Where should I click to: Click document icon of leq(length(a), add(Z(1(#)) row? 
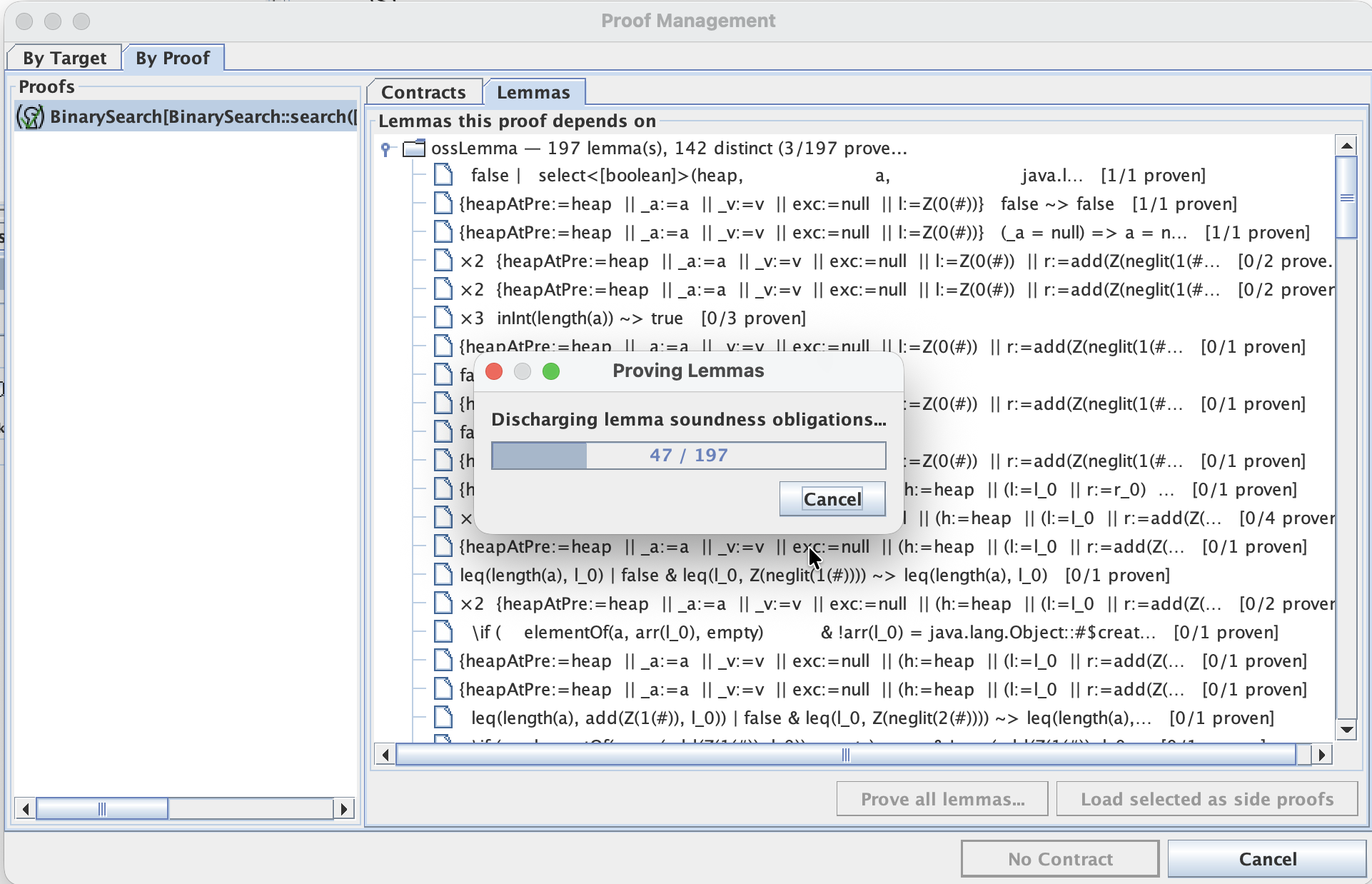click(x=443, y=718)
